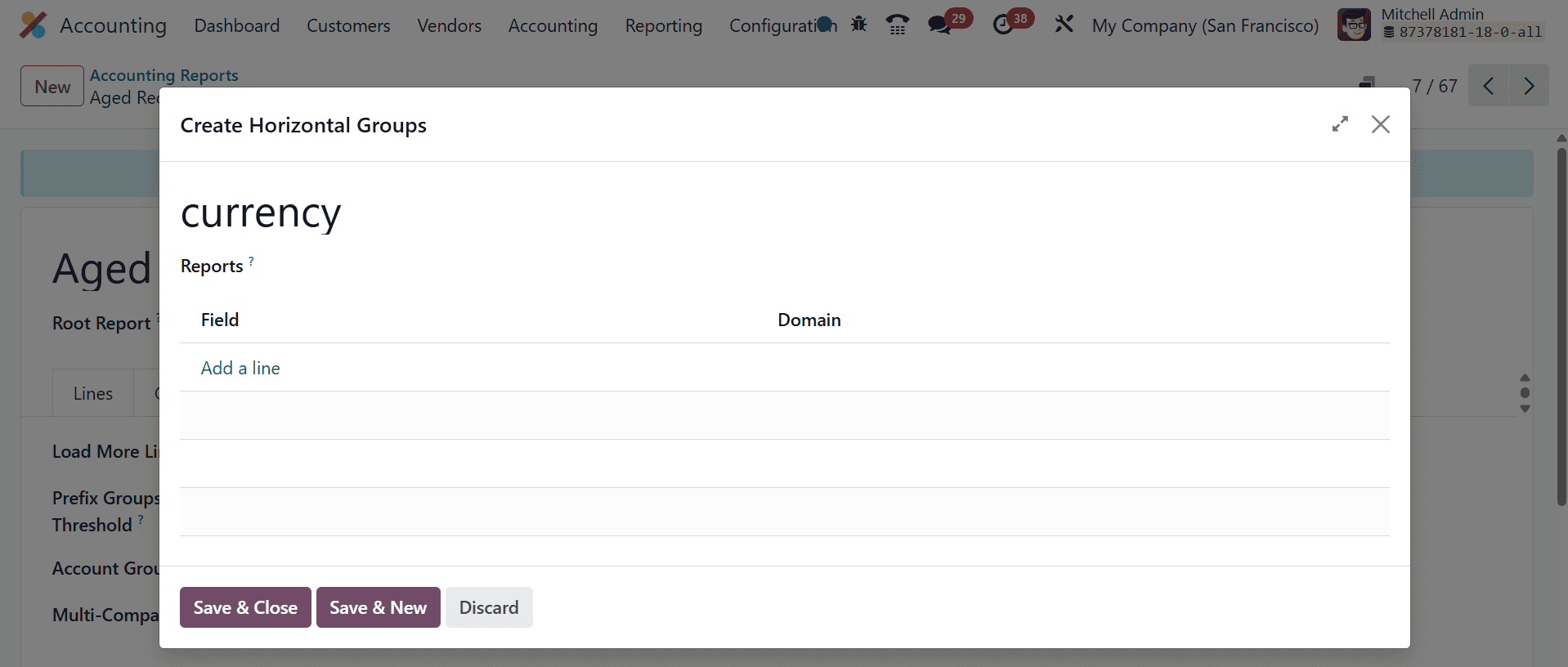Edit the currency name field

click(785, 213)
